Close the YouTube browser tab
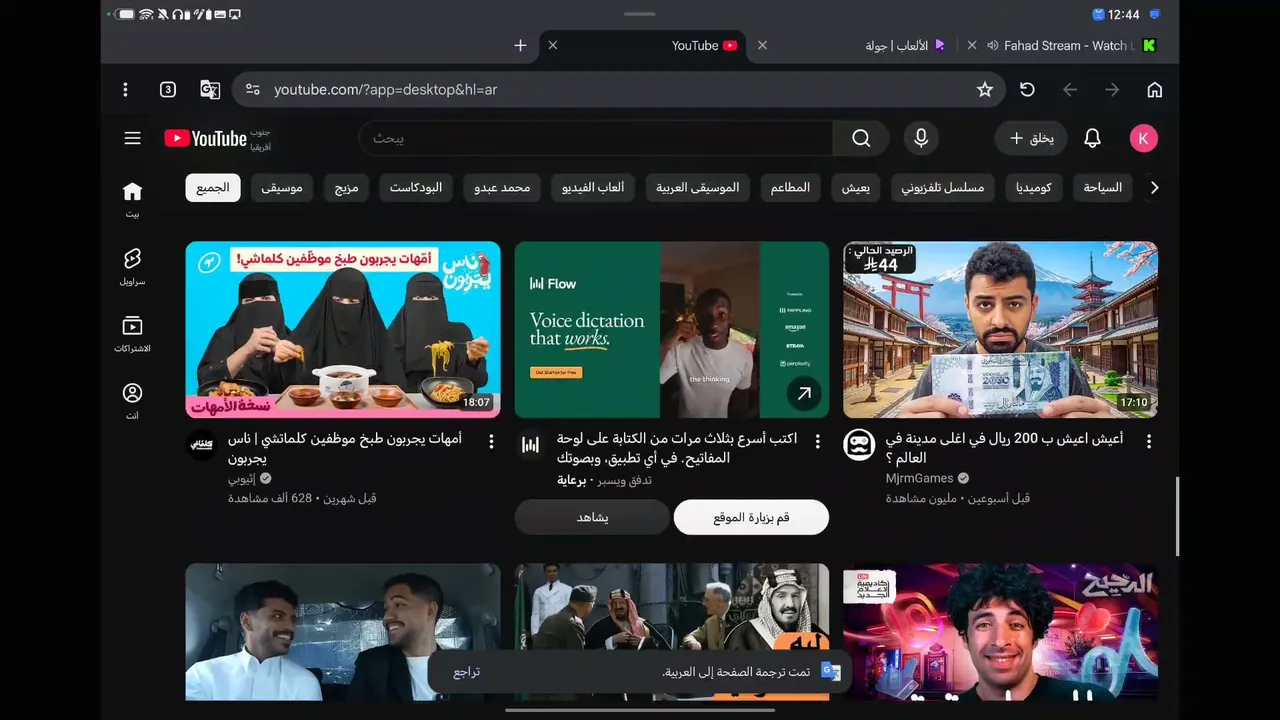The width and height of the screenshot is (1280, 720). [553, 46]
